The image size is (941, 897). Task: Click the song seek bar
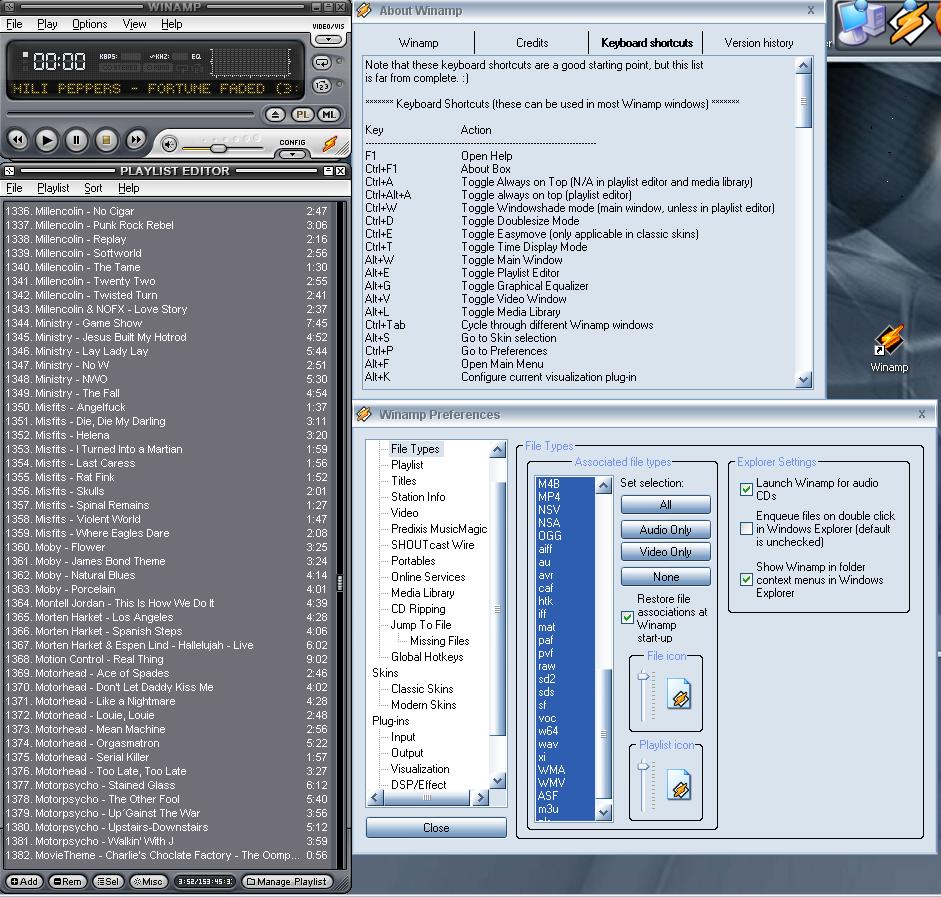pyautogui.click(x=131, y=113)
